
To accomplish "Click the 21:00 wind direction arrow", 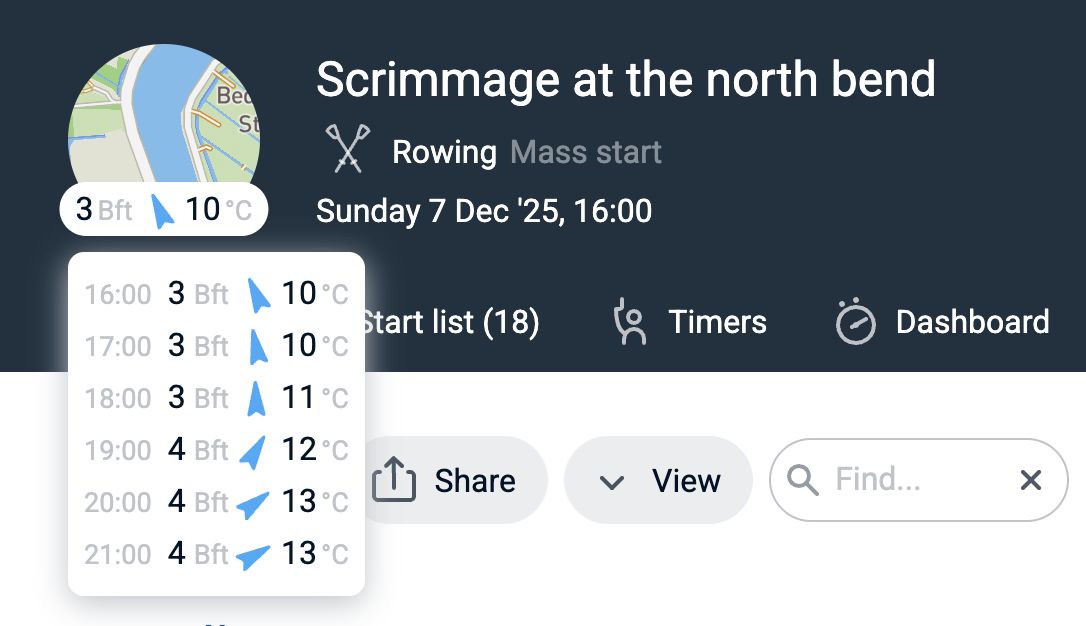I will click(253, 555).
